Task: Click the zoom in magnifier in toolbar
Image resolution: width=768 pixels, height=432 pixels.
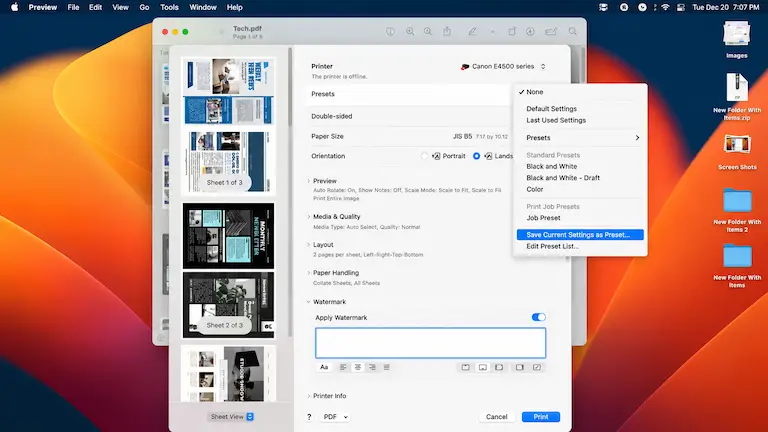Action: click(428, 31)
